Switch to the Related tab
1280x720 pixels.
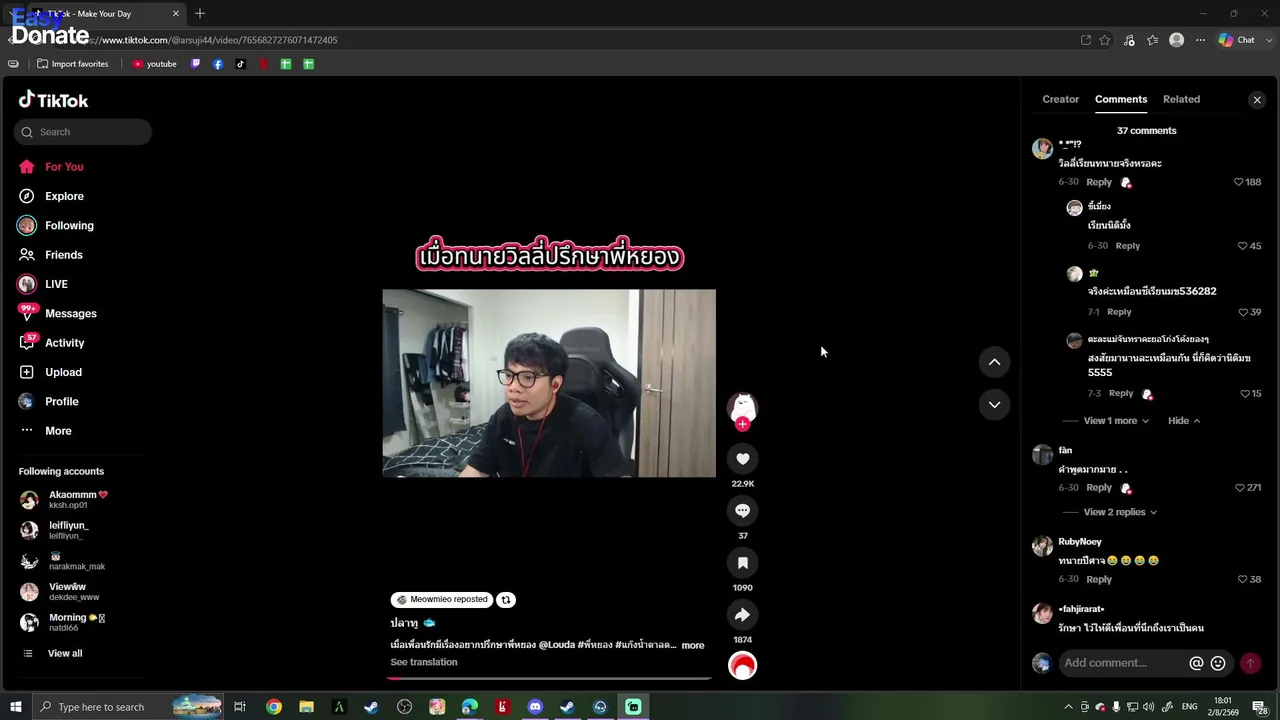point(1181,99)
